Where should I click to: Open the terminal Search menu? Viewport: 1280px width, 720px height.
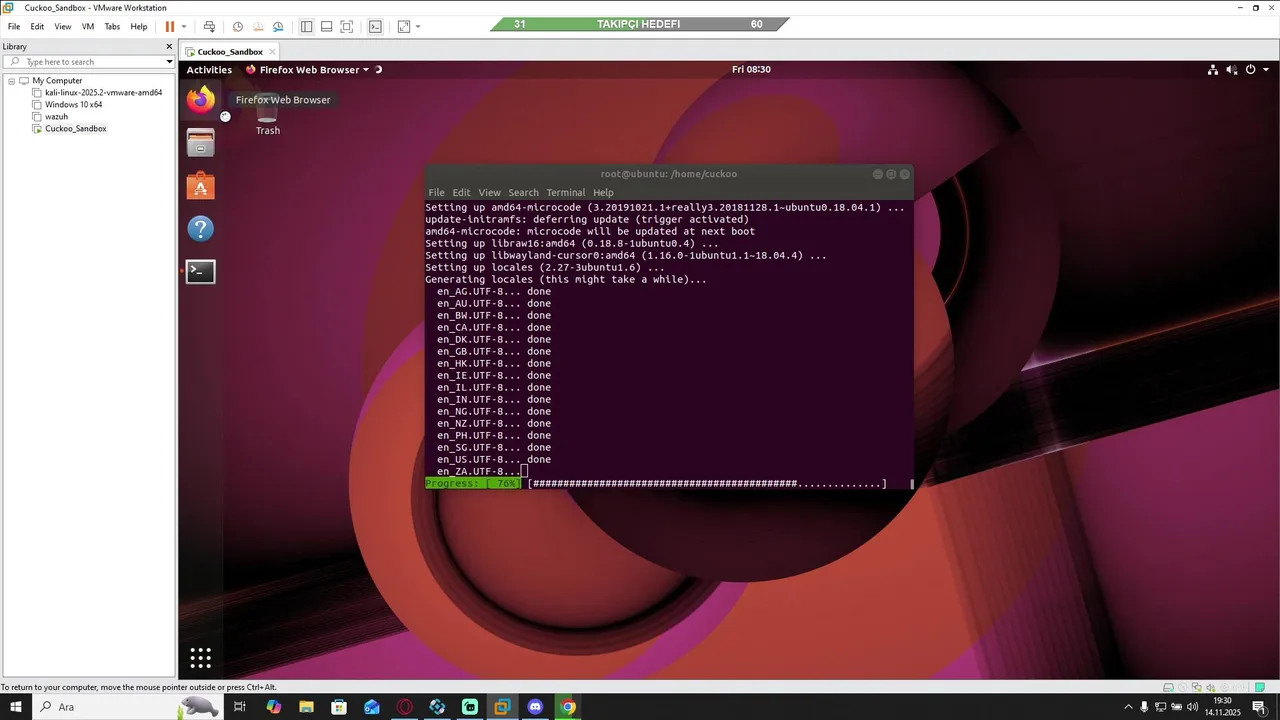point(523,193)
